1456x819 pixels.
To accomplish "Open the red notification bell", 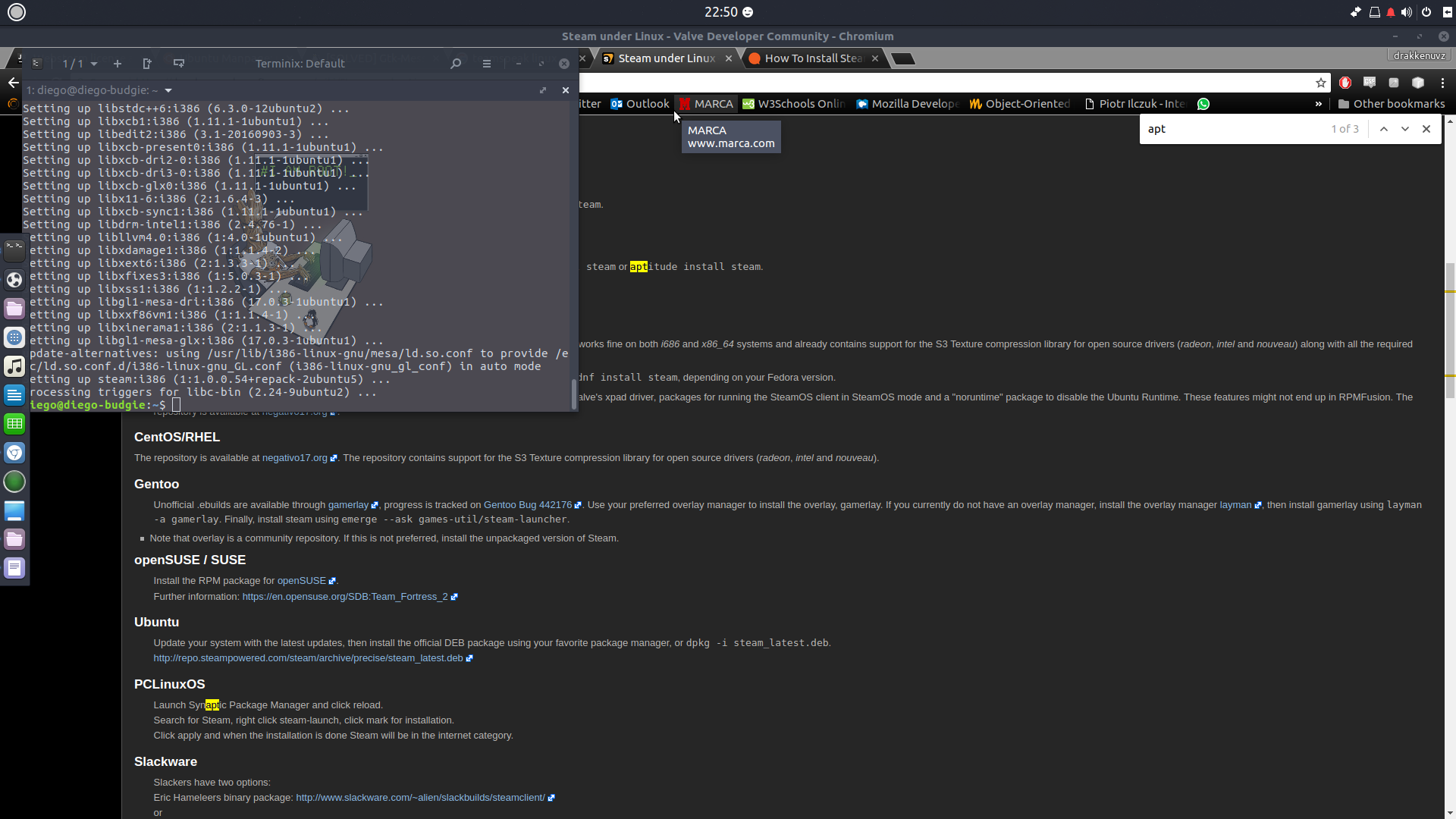I will point(1391,11).
